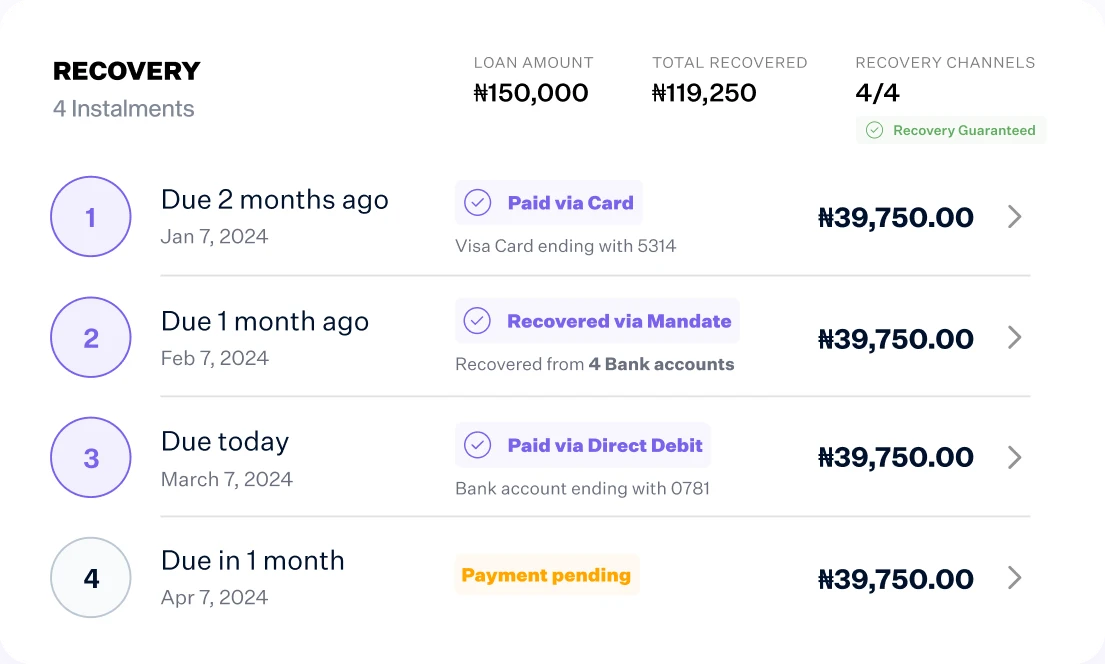
Task: Click the checkmark icon beside Paid via Direct Debit
Action: [478, 445]
